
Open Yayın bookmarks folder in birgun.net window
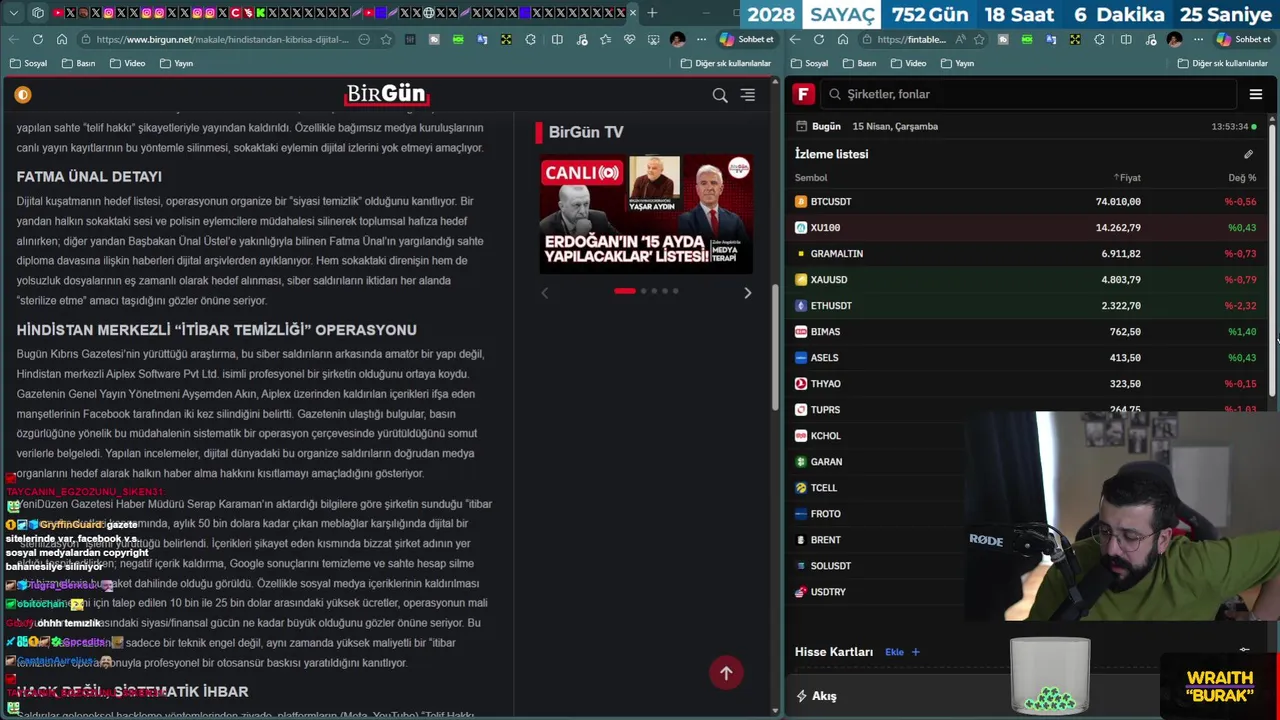point(175,63)
